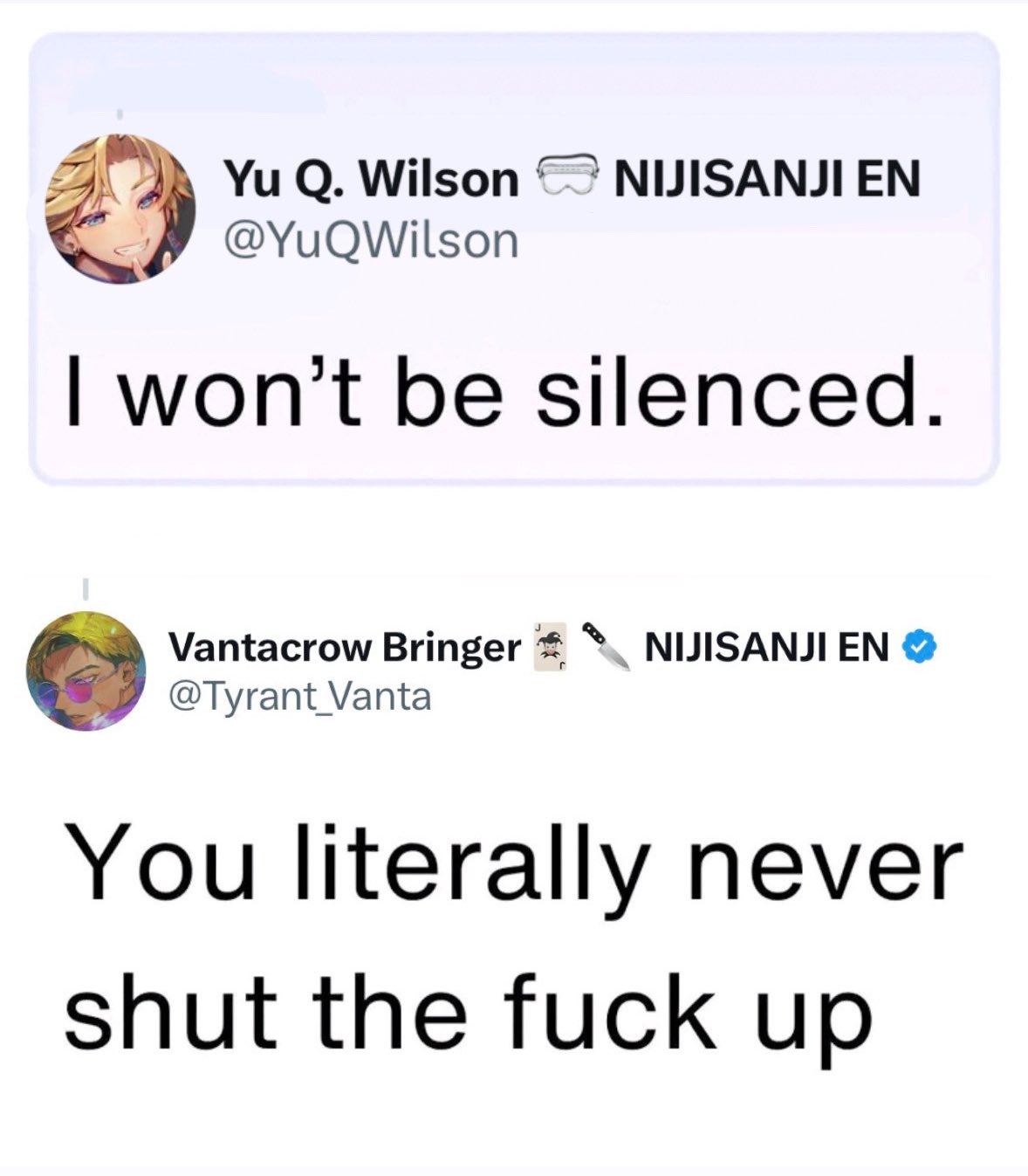Image resolution: width=1028 pixels, height=1176 pixels.
Task: Click the Vantacrow Bringer display name
Action: pos(344,648)
